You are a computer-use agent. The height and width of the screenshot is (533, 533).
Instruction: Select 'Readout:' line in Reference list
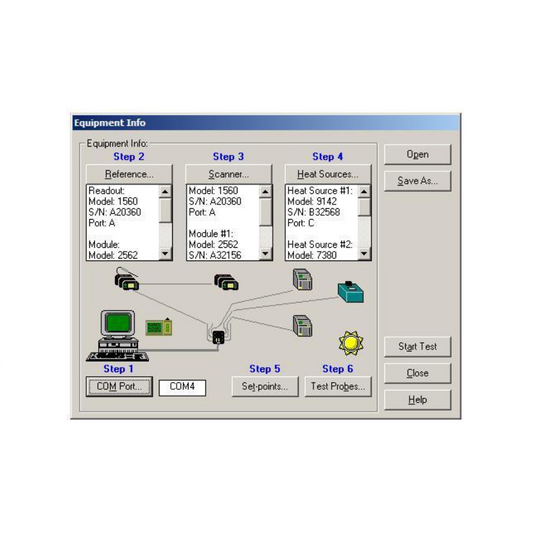click(x=106, y=191)
